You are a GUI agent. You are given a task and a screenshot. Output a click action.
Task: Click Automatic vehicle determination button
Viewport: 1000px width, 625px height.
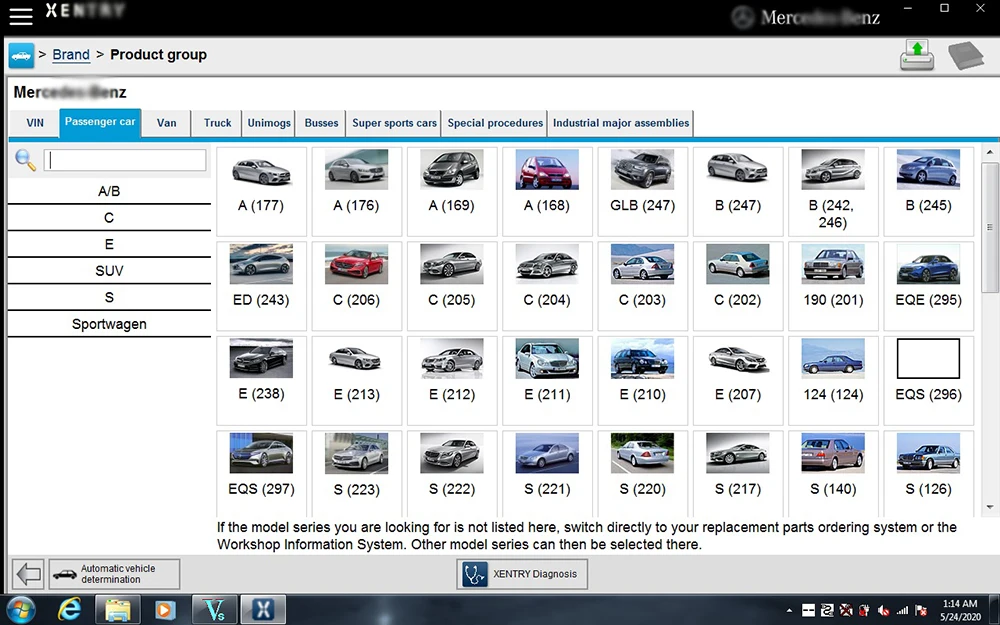point(115,574)
